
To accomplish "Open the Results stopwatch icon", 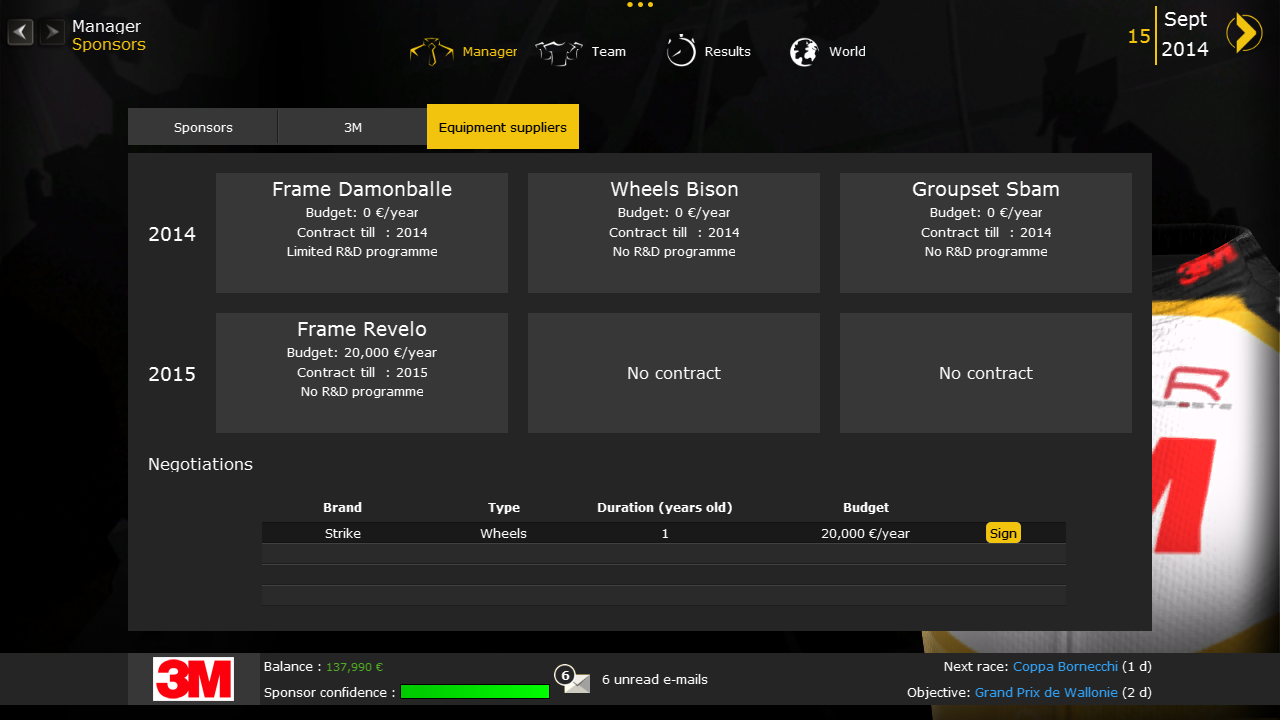I will coord(681,51).
